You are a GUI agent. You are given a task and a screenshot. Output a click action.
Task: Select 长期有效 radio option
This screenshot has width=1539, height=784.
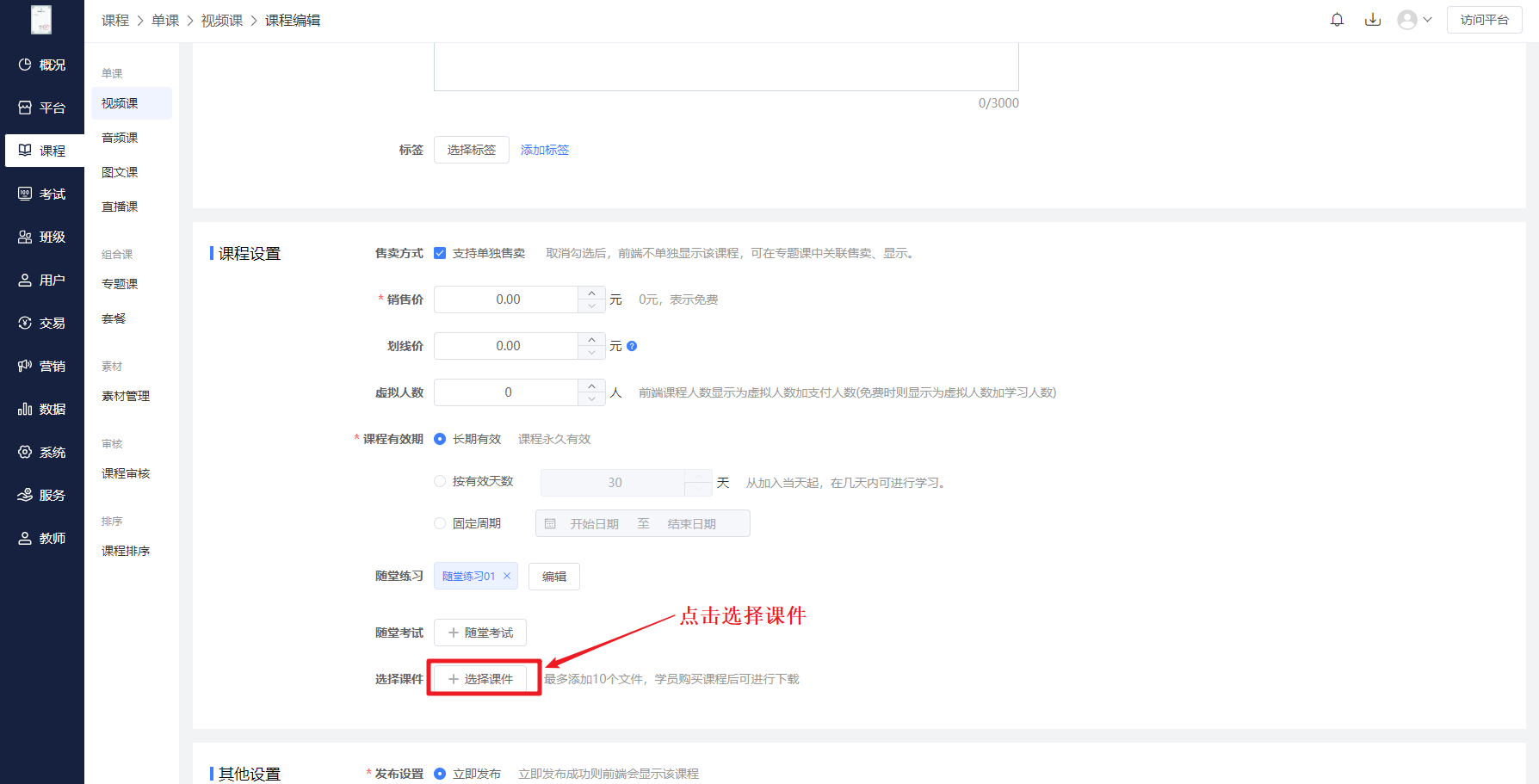(440, 439)
